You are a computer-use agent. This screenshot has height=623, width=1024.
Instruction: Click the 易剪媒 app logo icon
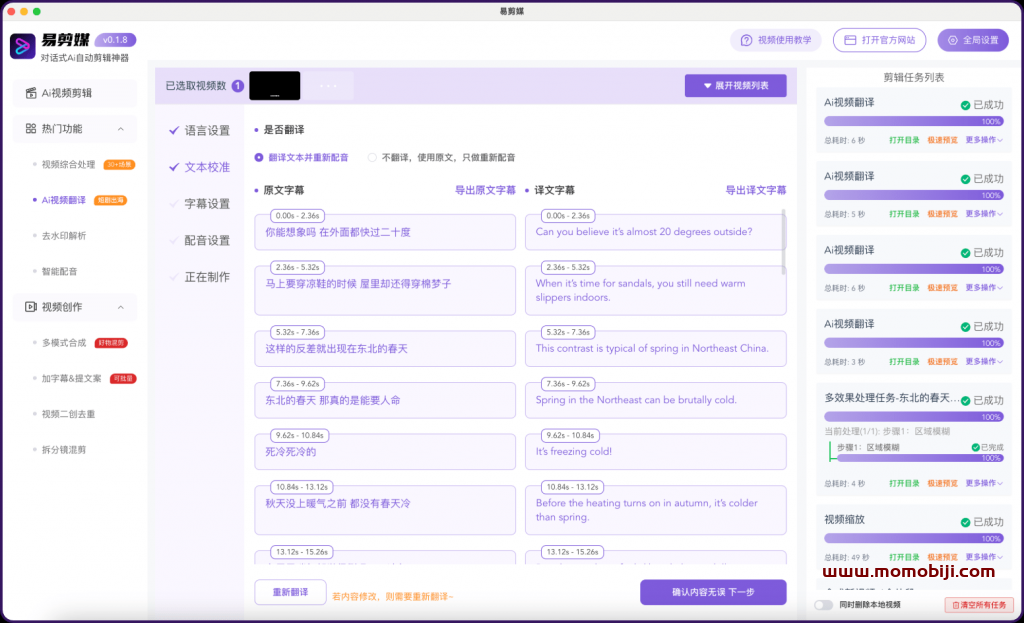[x=22, y=46]
